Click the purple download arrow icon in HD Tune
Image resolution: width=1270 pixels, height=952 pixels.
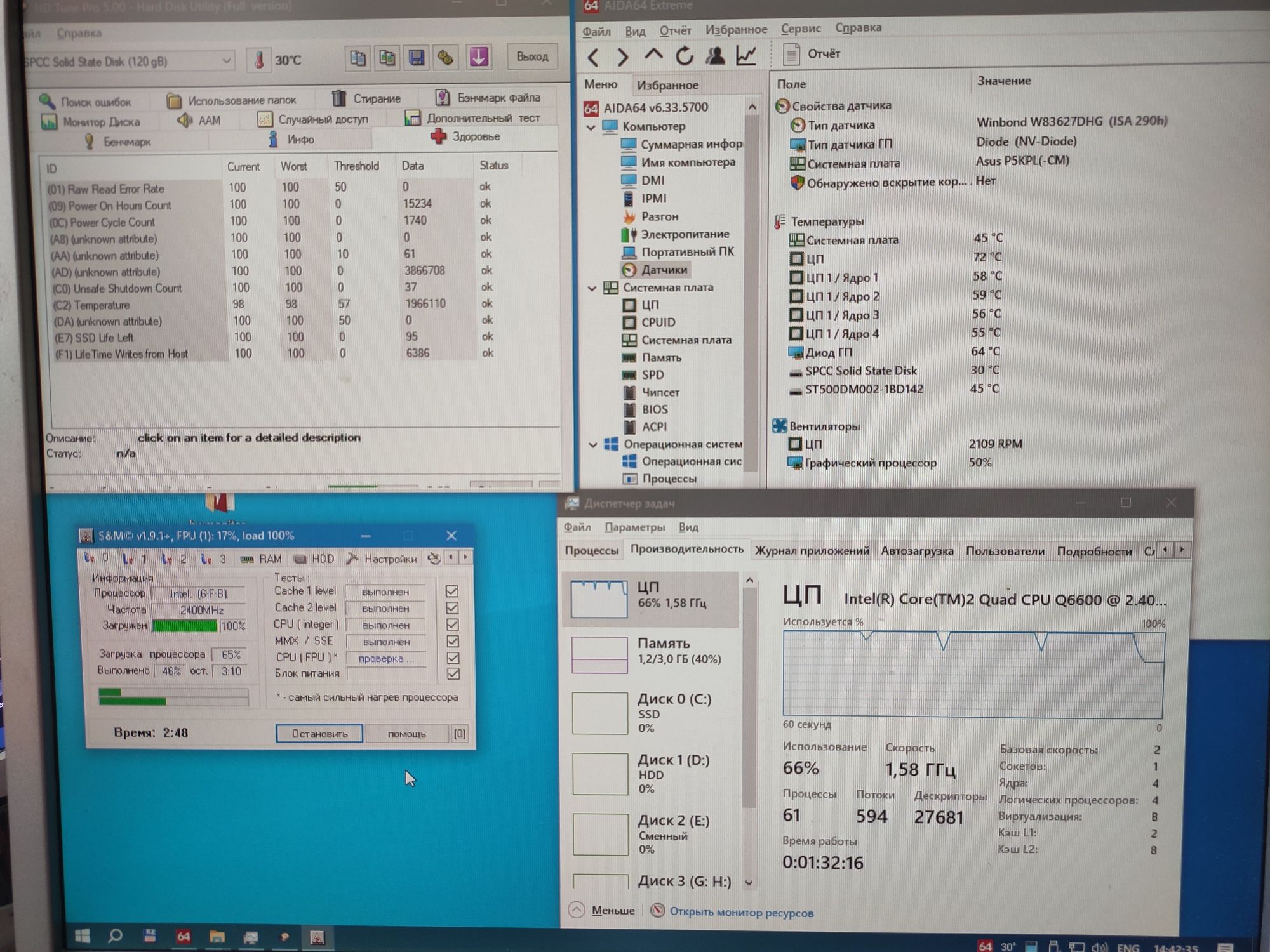[479, 57]
